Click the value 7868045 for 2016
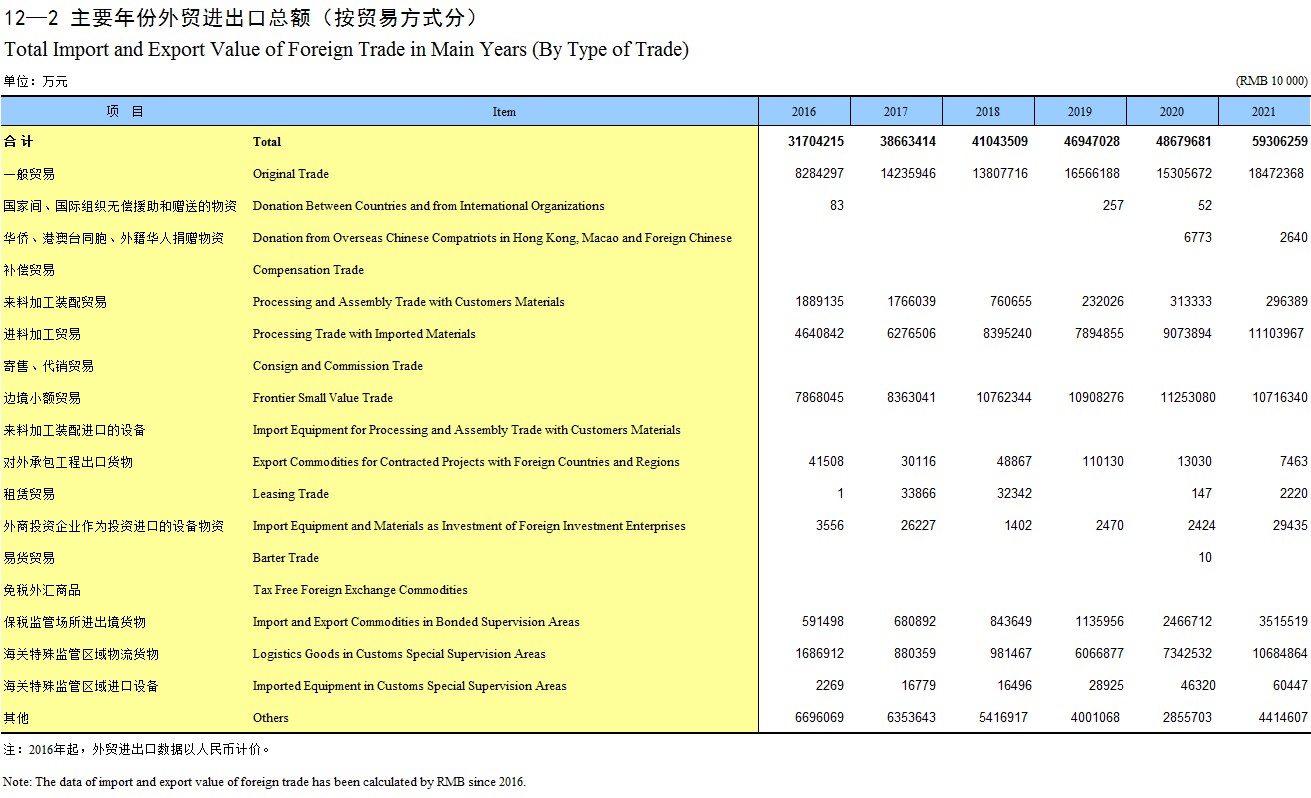Screen dimensions: 1311x798 (819, 398)
